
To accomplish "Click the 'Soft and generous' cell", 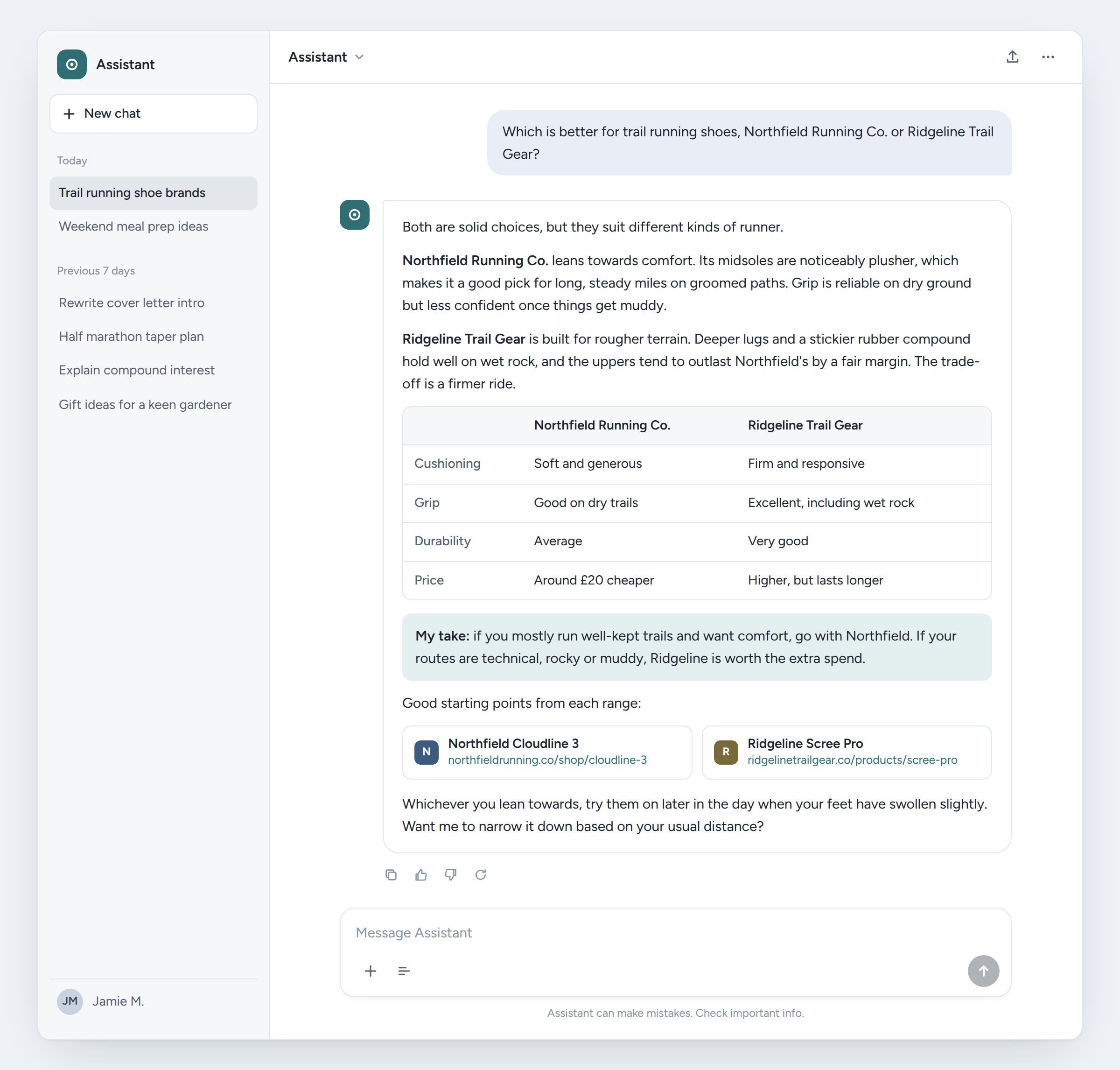I will point(588,464).
